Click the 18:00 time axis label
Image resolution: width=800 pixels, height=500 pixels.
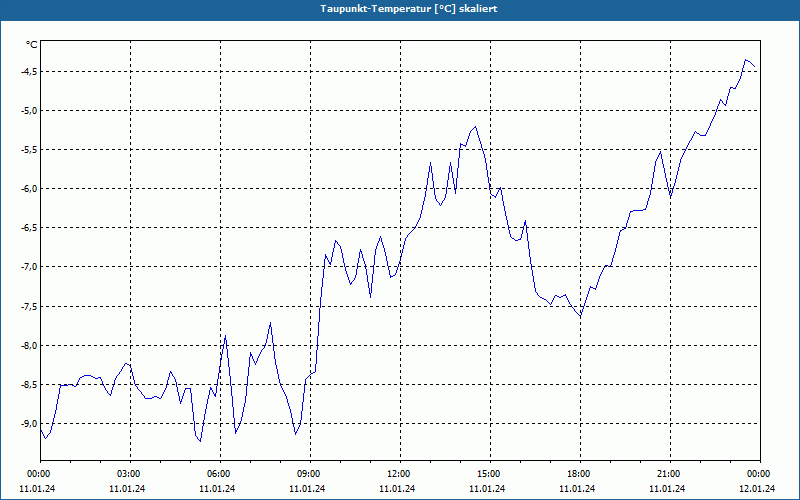580,474
